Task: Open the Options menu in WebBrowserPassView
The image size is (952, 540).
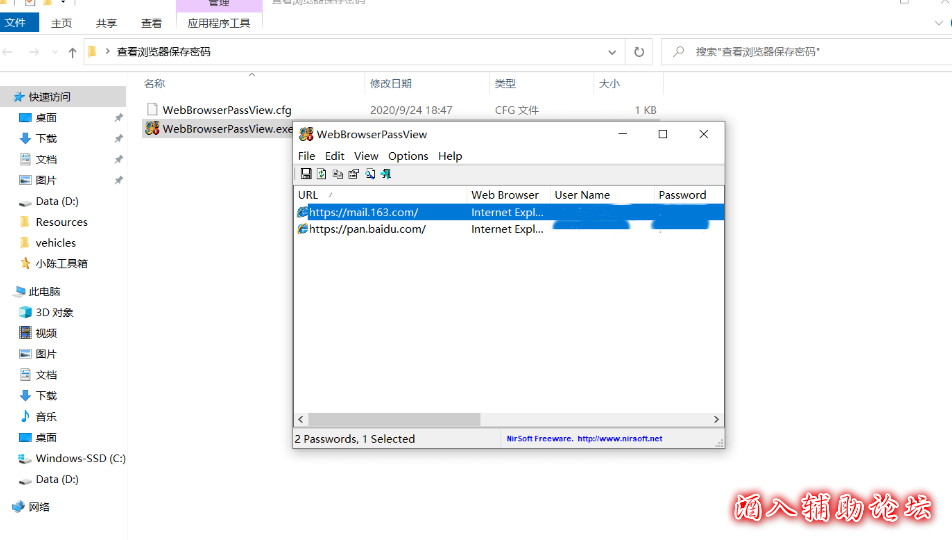Action: pos(408,156)
